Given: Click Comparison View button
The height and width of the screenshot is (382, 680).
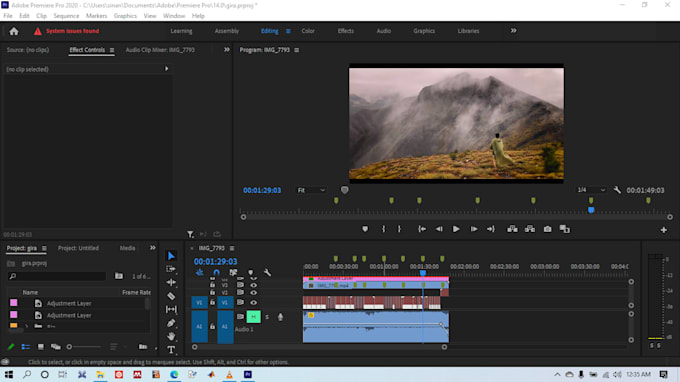Looking at the screenshot, I should click(x=565, y=229).
